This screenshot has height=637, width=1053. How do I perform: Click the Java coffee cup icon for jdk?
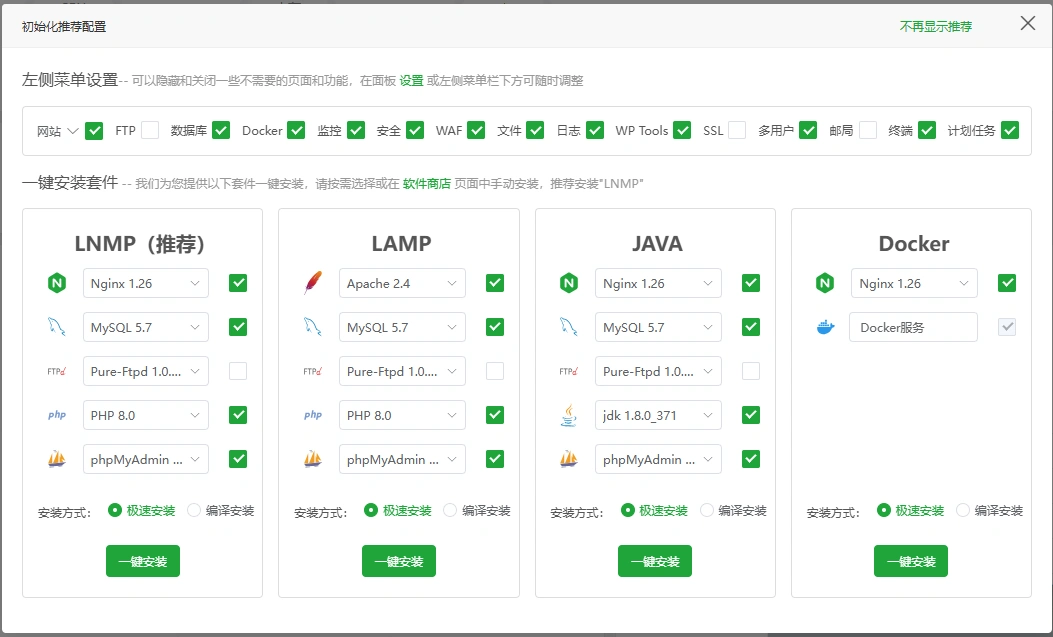(569, 415)
